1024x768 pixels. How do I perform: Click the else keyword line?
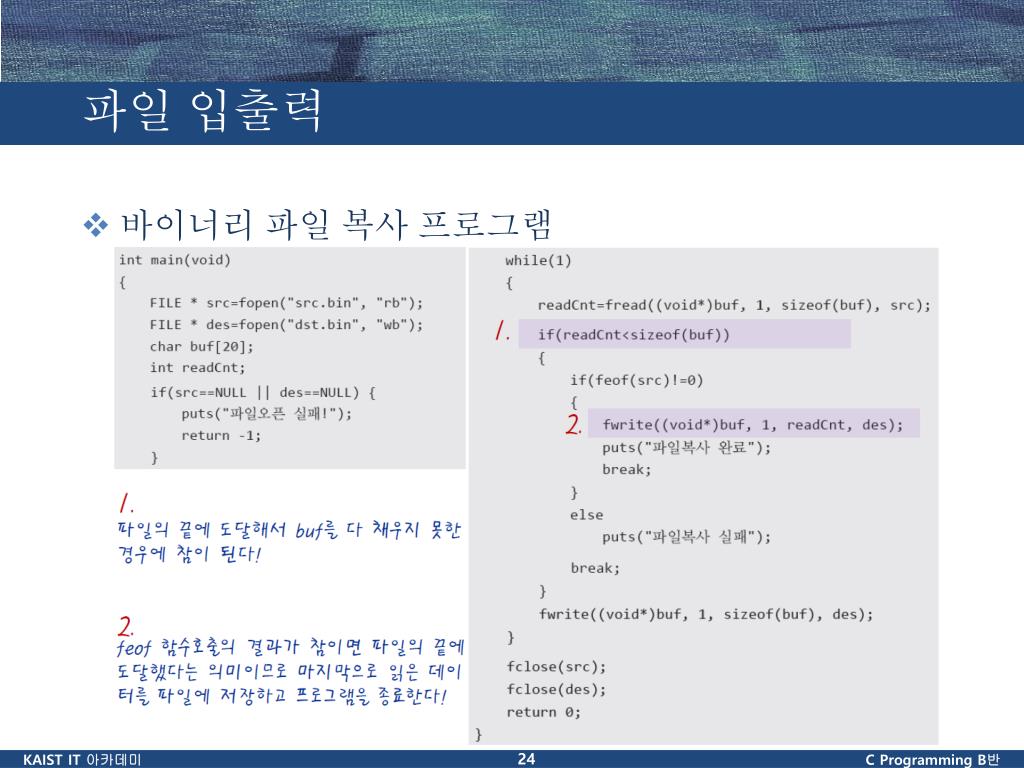point(586,515)
